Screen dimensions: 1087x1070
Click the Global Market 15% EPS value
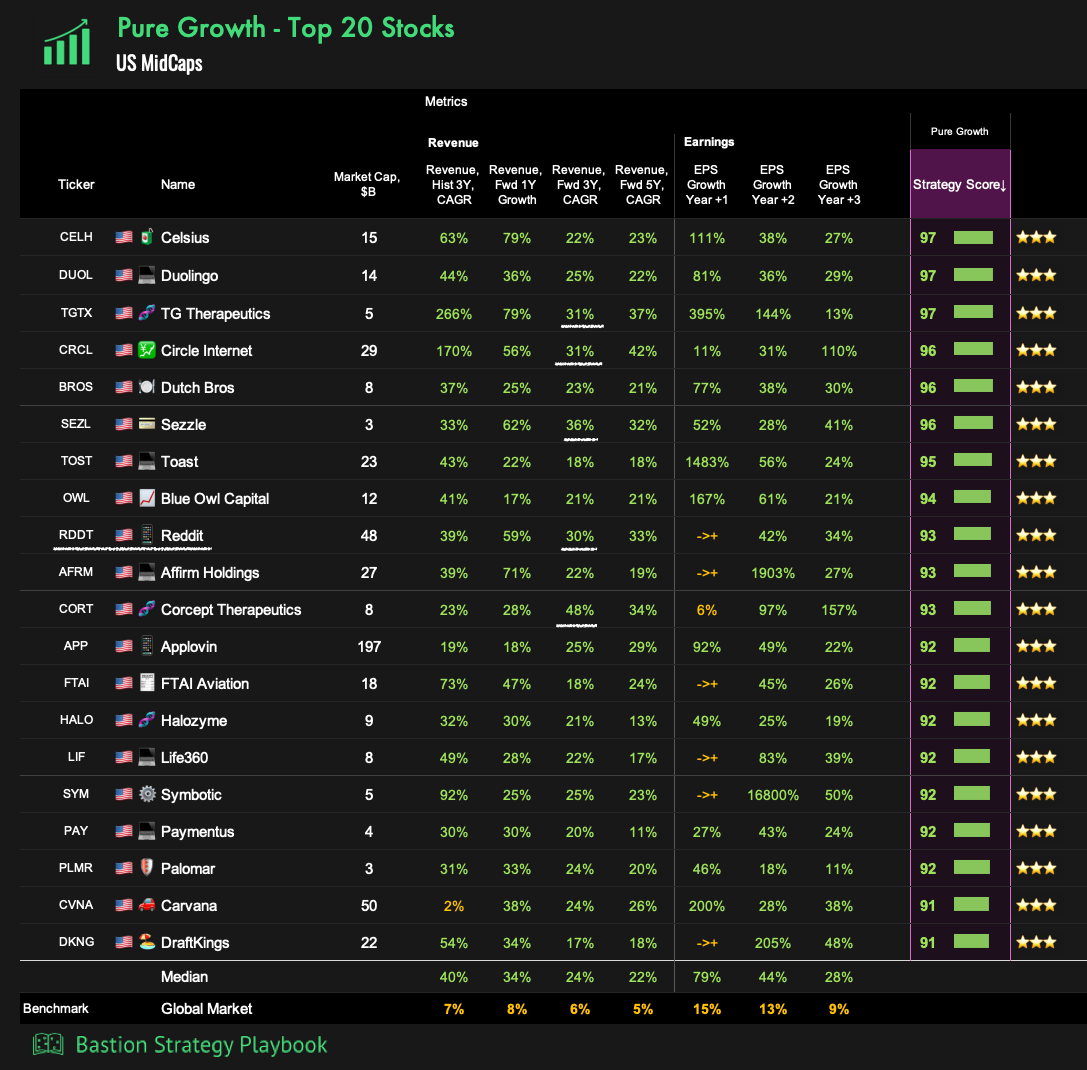pos(706,1009)
